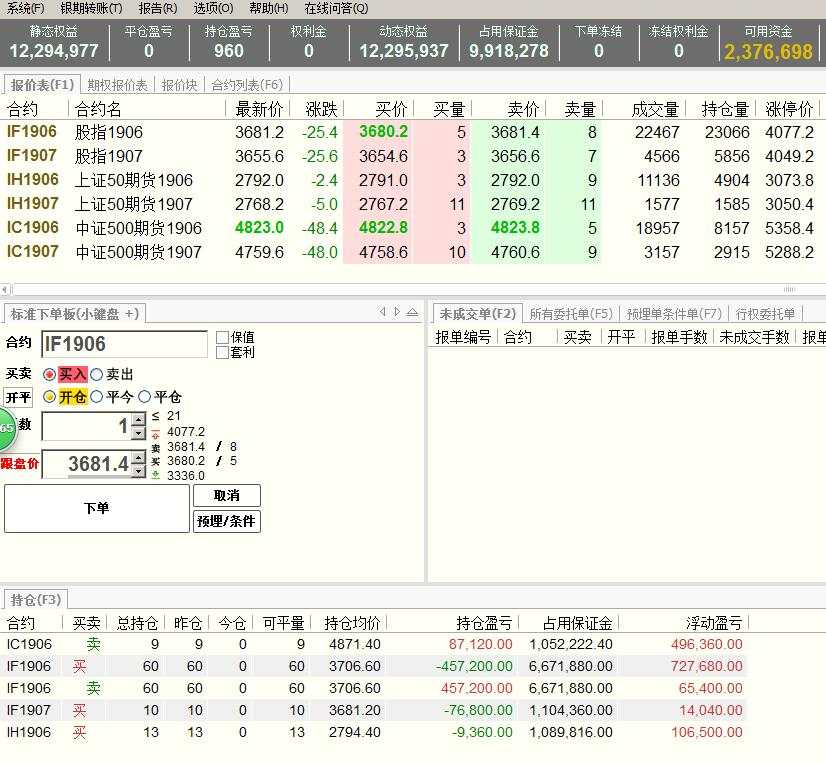The width and height of the screenshot is (826, 763).
Task: Select the IH1906 买 position row
Action: [374, 732]
